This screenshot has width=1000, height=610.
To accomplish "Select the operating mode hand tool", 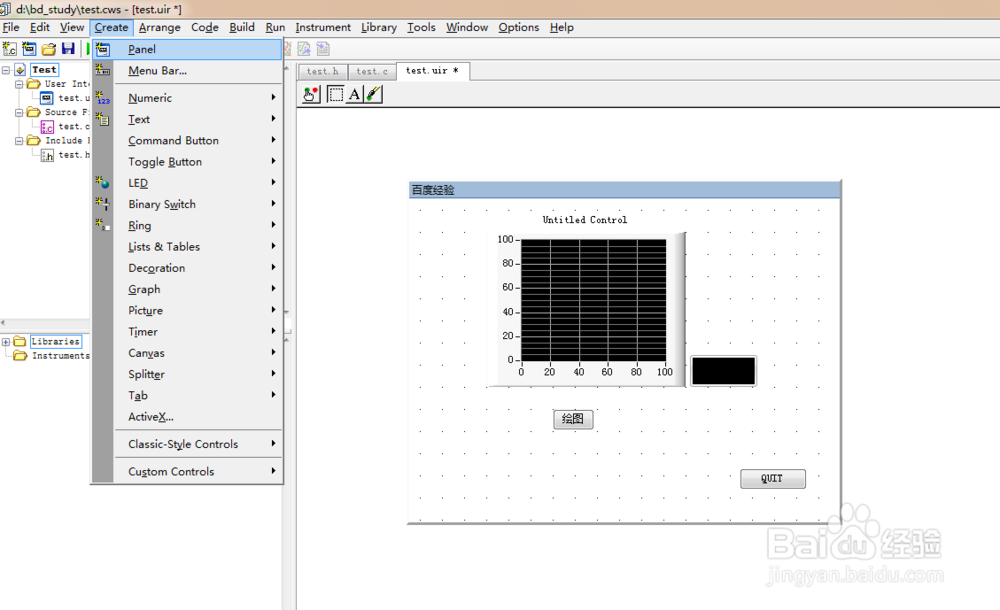I will (x=311, y=94).
